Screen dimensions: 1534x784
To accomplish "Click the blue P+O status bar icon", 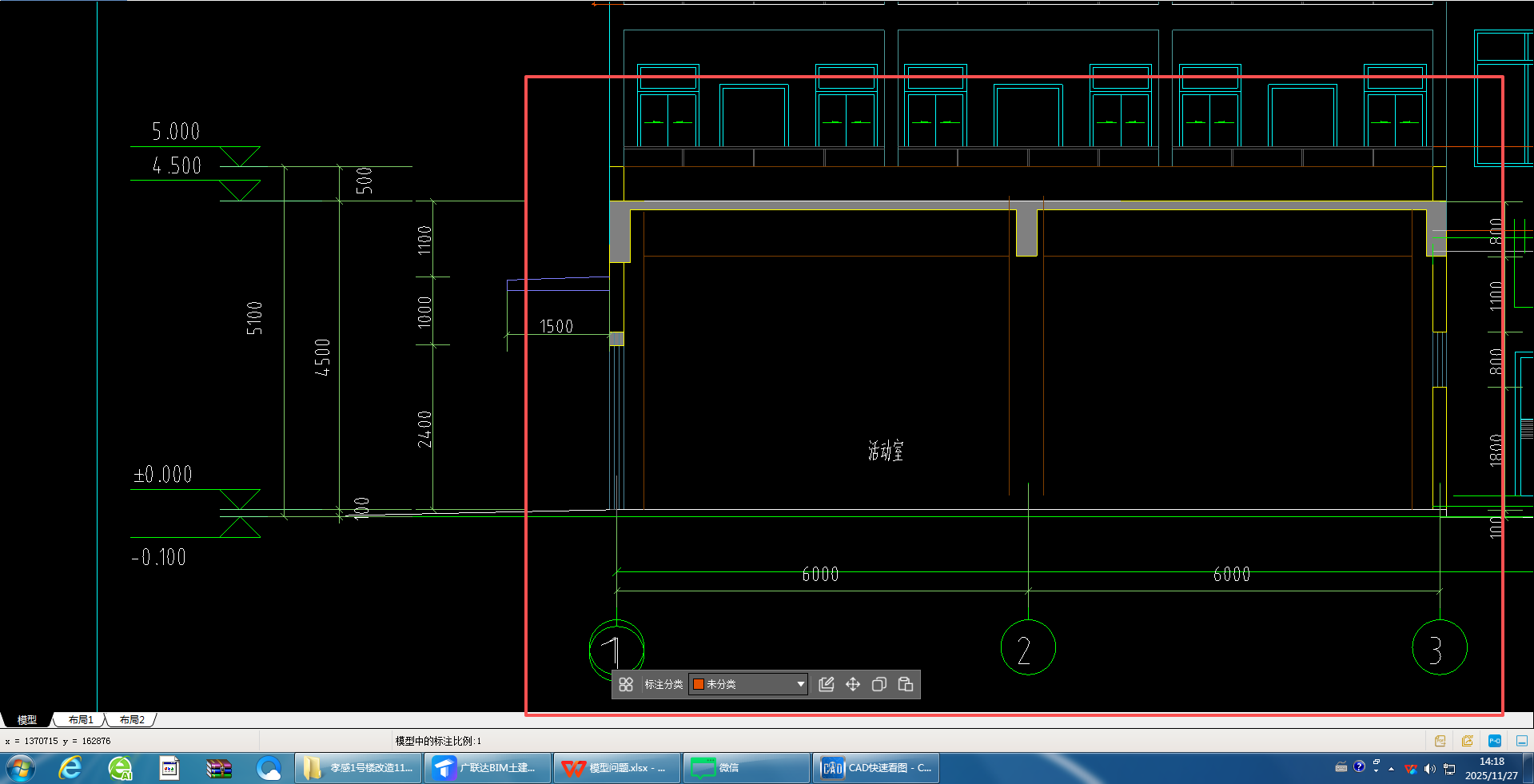I will (1495, 741).
